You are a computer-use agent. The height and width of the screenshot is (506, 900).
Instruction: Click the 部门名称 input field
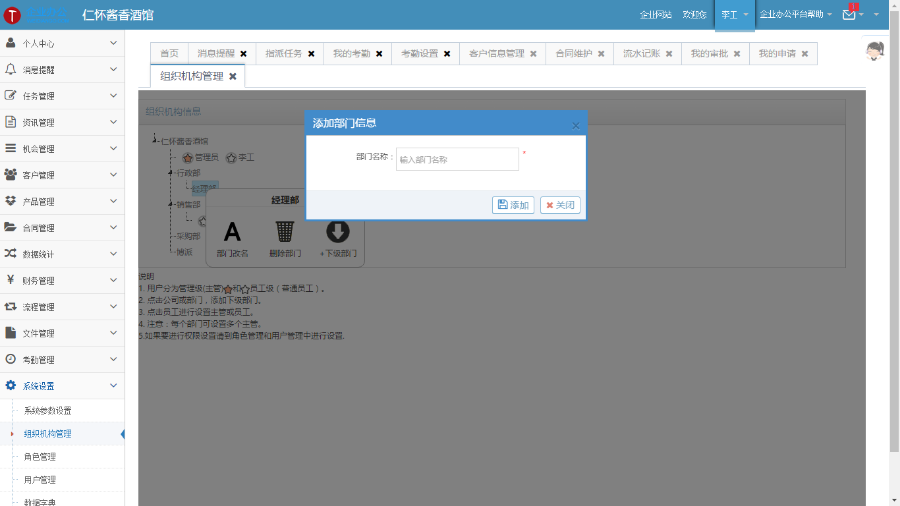[x=457, y=159]
